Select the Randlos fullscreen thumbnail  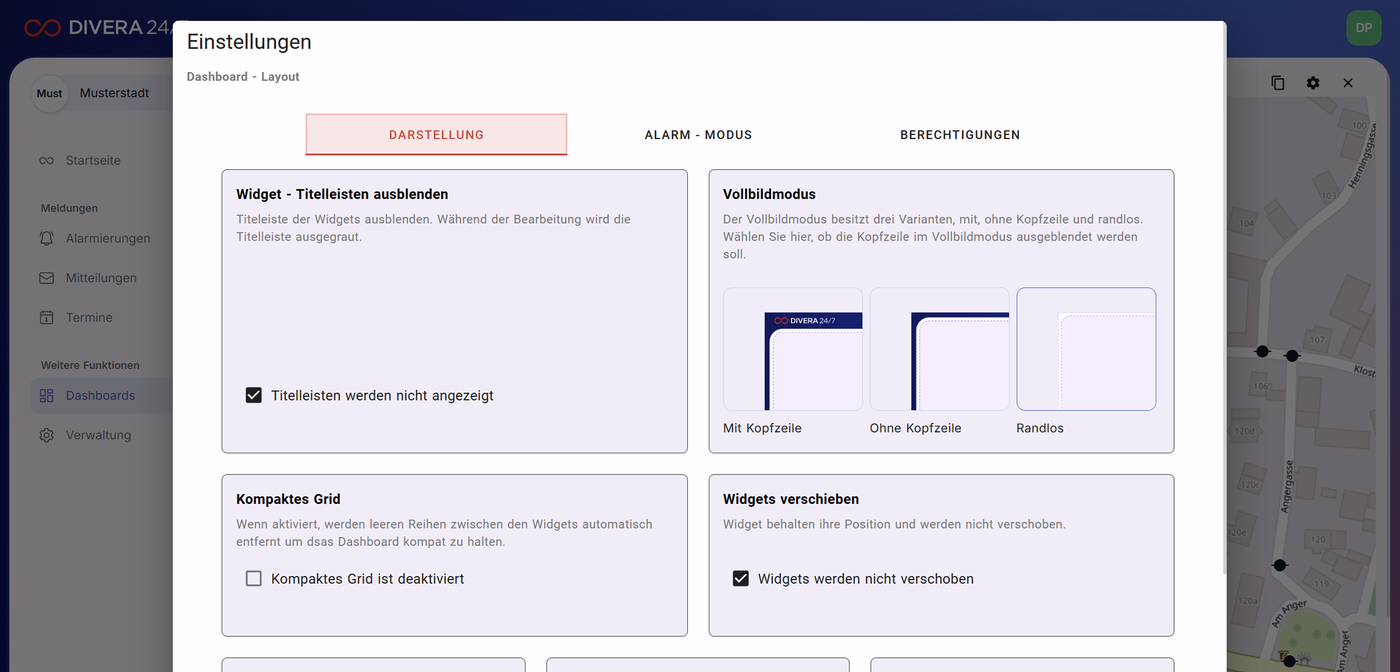click(1086, 349)
